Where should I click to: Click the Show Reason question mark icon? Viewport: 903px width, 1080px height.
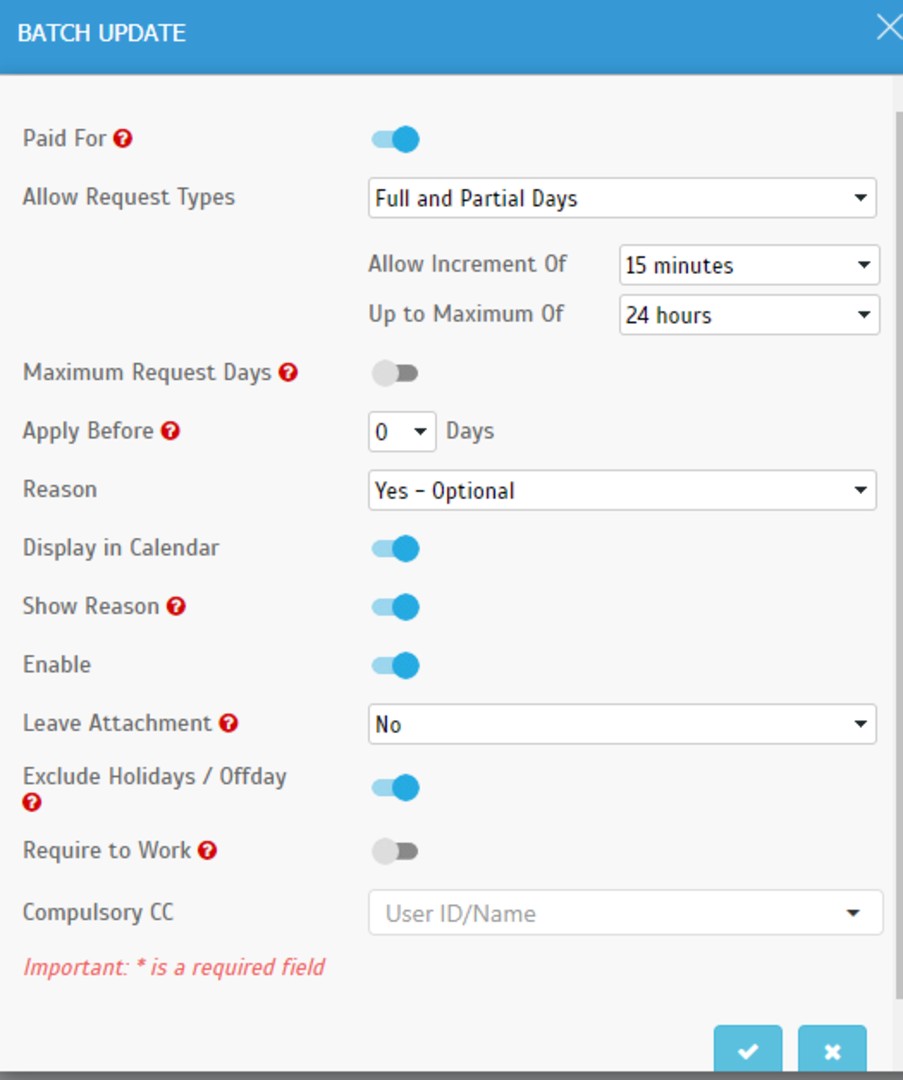pos(176,606)
